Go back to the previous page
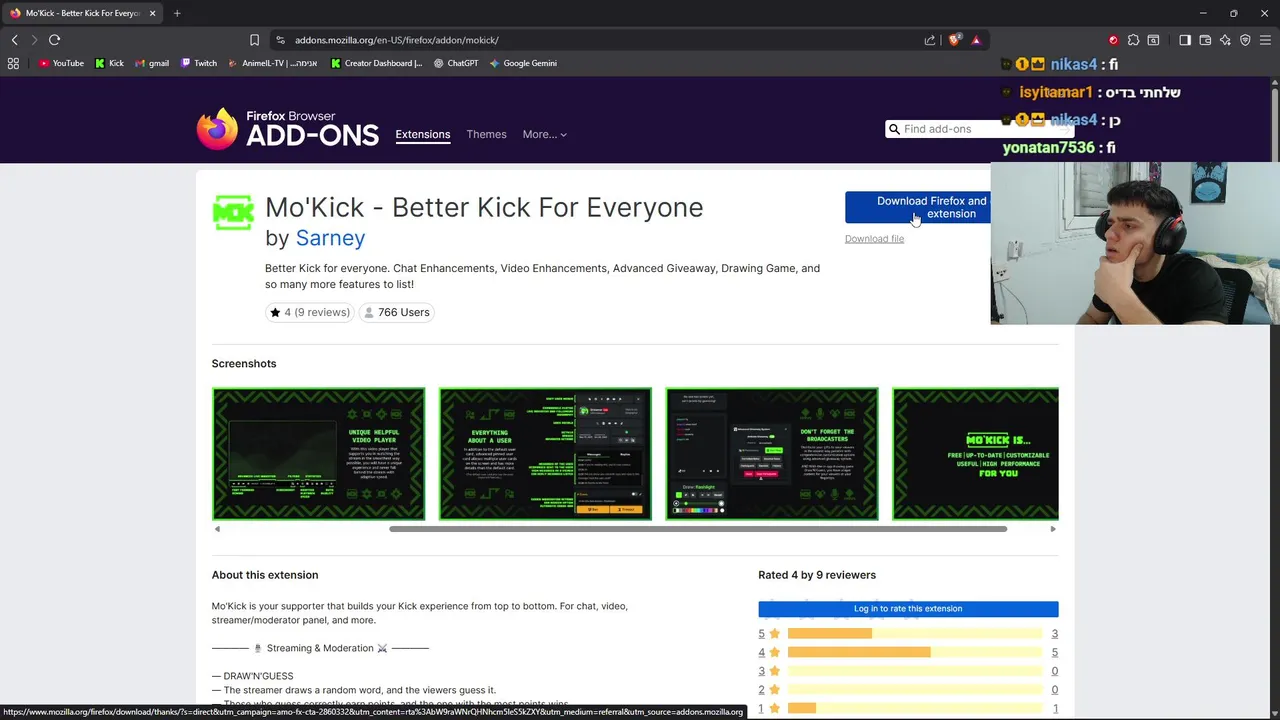The height and width of the screenshot is (720, 1280). point(14,40)
